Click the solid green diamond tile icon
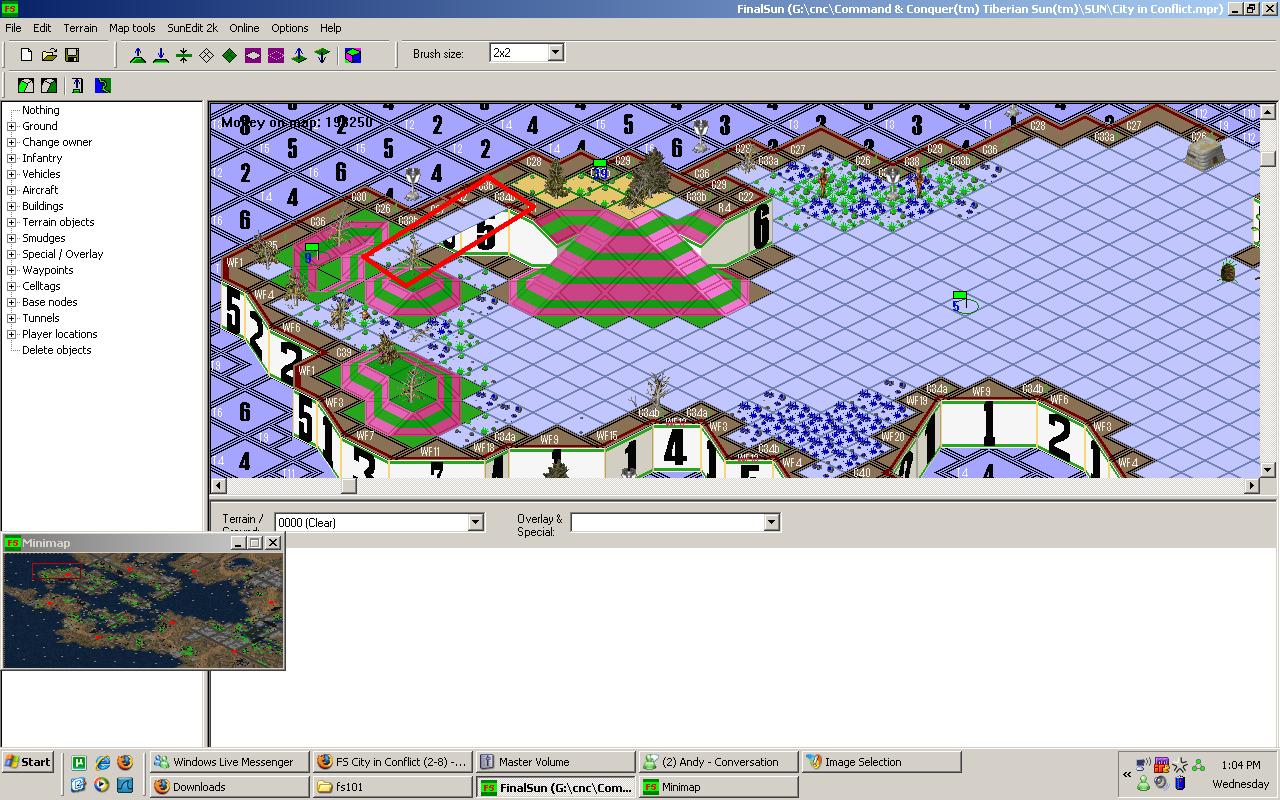Image resolution: width=1280 pixels, height=800 pixels. [x=230, y=55]
